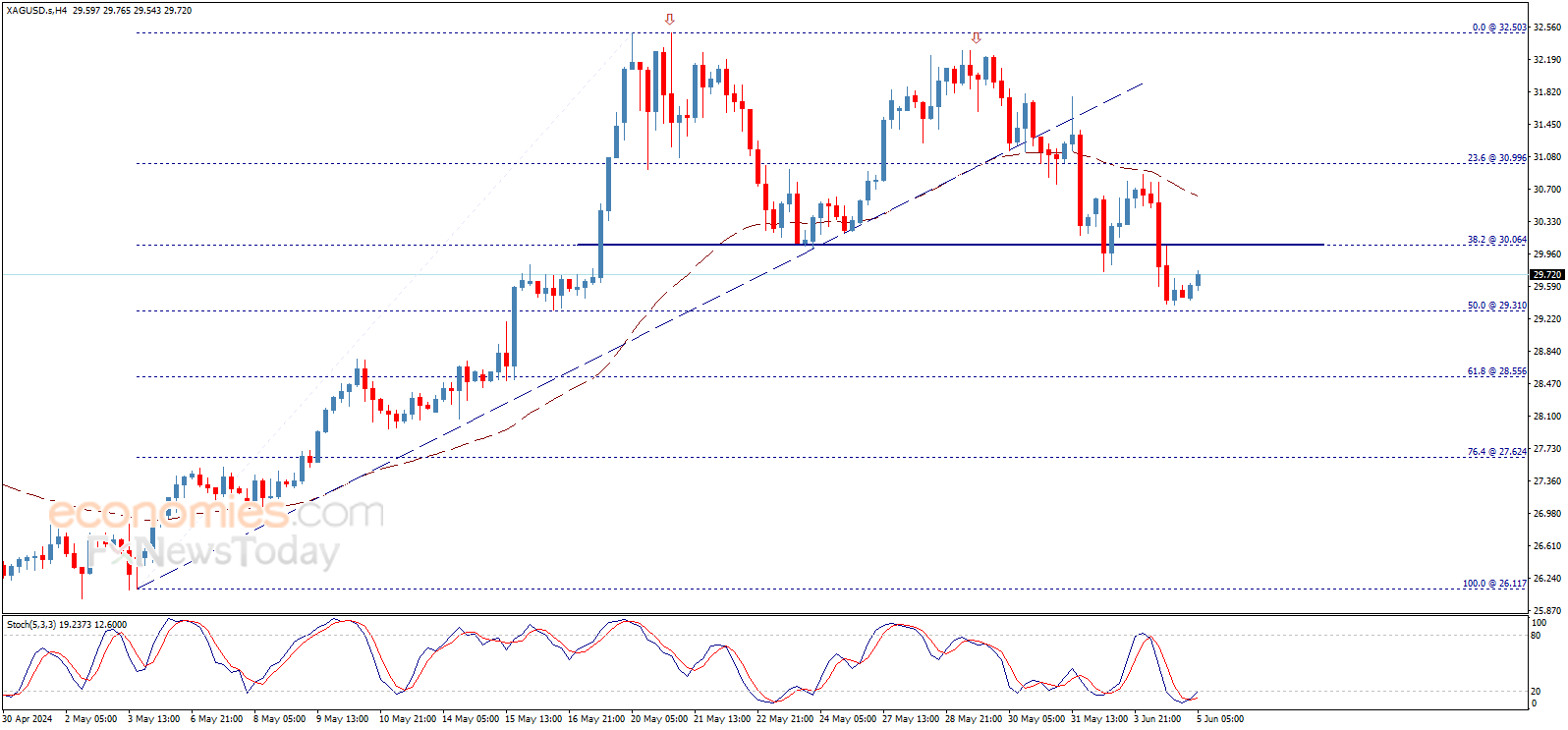Click the 3 May 13:00 time label

tap(153, 719)
